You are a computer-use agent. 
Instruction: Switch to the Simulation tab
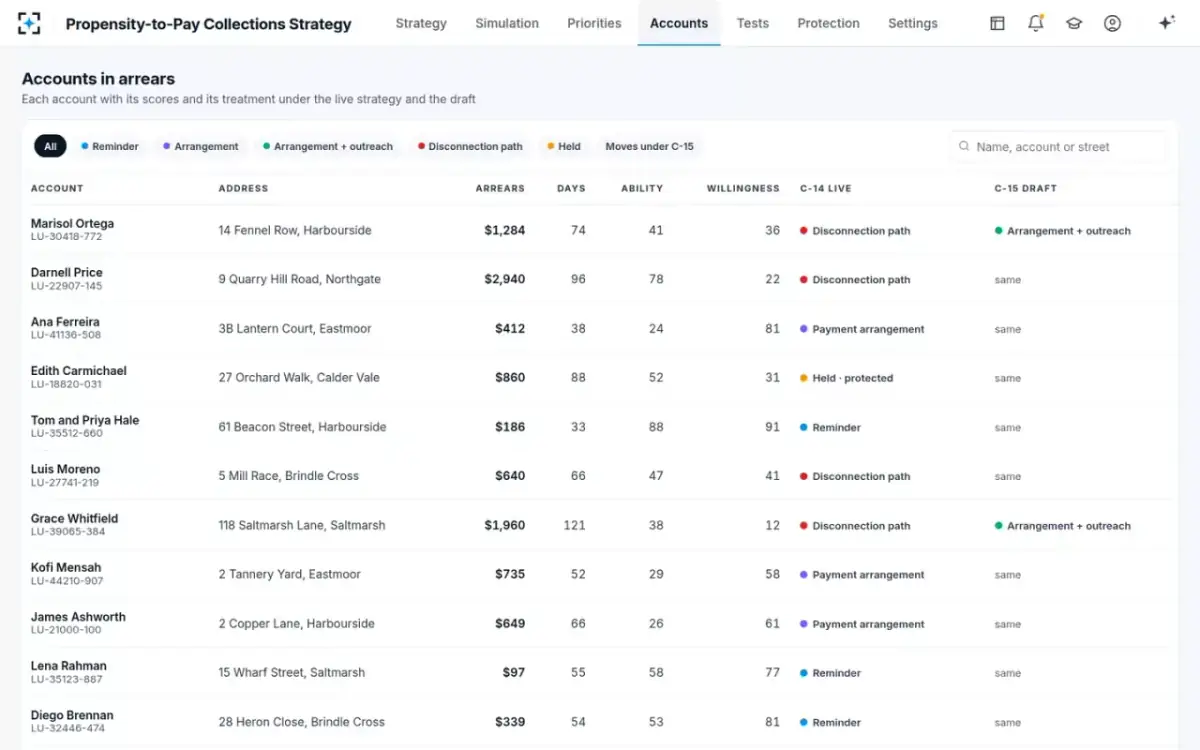click(507, 23)
